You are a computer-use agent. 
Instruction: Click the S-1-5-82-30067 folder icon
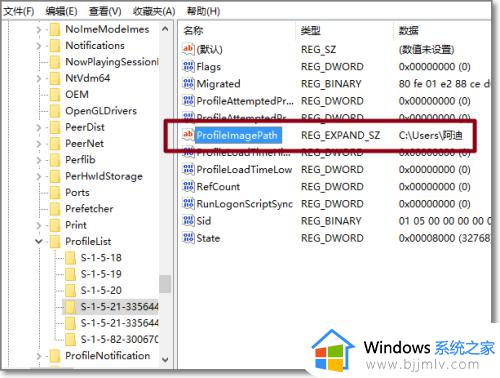point(70,340)
